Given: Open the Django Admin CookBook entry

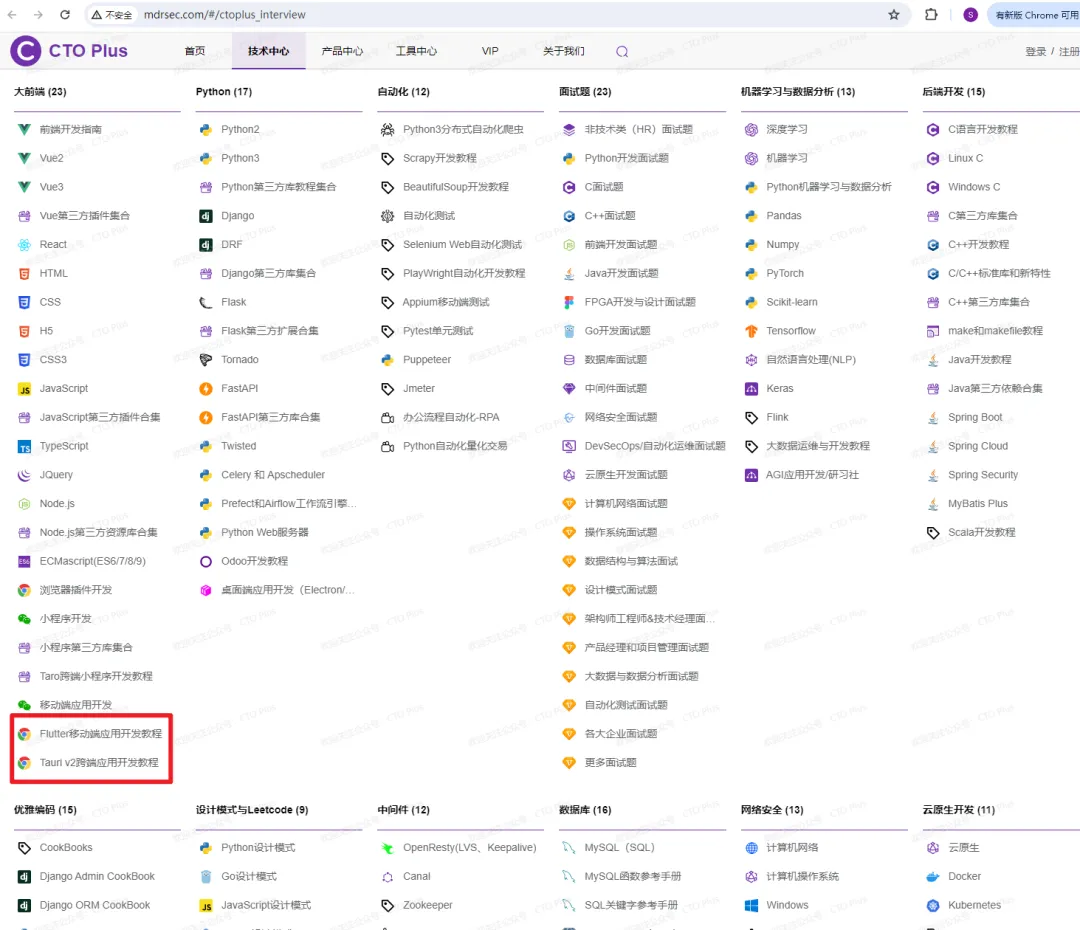Looking at the screenshot, I should click(97, 877).
